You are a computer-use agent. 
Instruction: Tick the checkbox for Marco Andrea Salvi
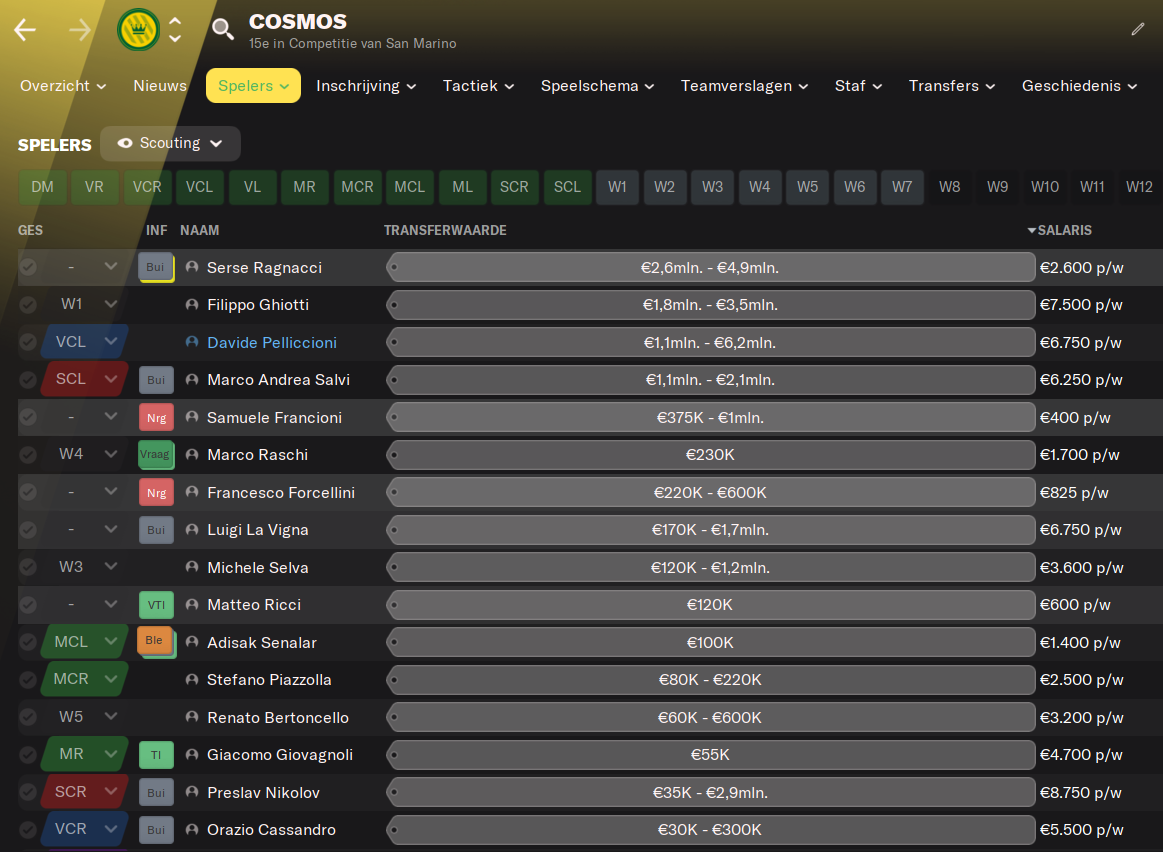point(28,380)
